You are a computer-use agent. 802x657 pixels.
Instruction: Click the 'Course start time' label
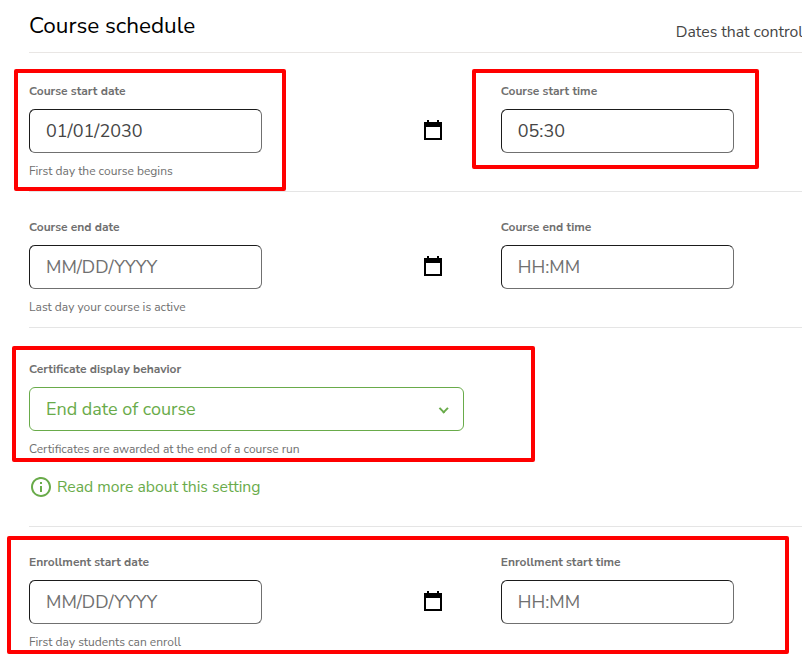549,91
